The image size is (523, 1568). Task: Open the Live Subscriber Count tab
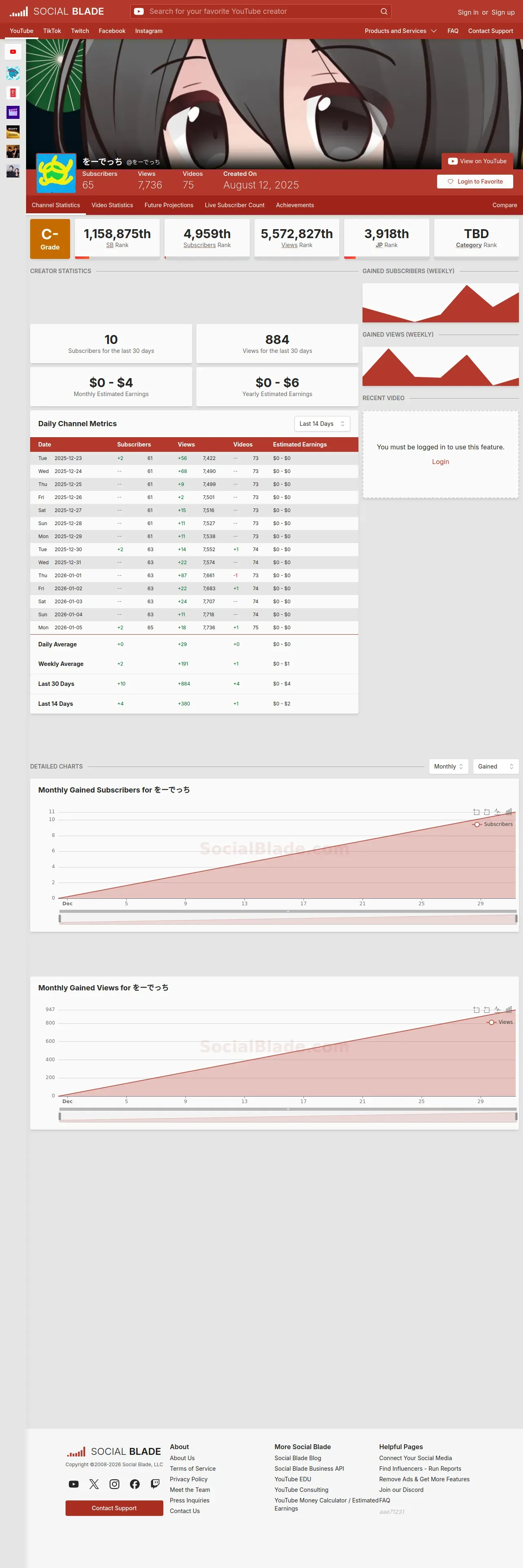coord(234,205)
